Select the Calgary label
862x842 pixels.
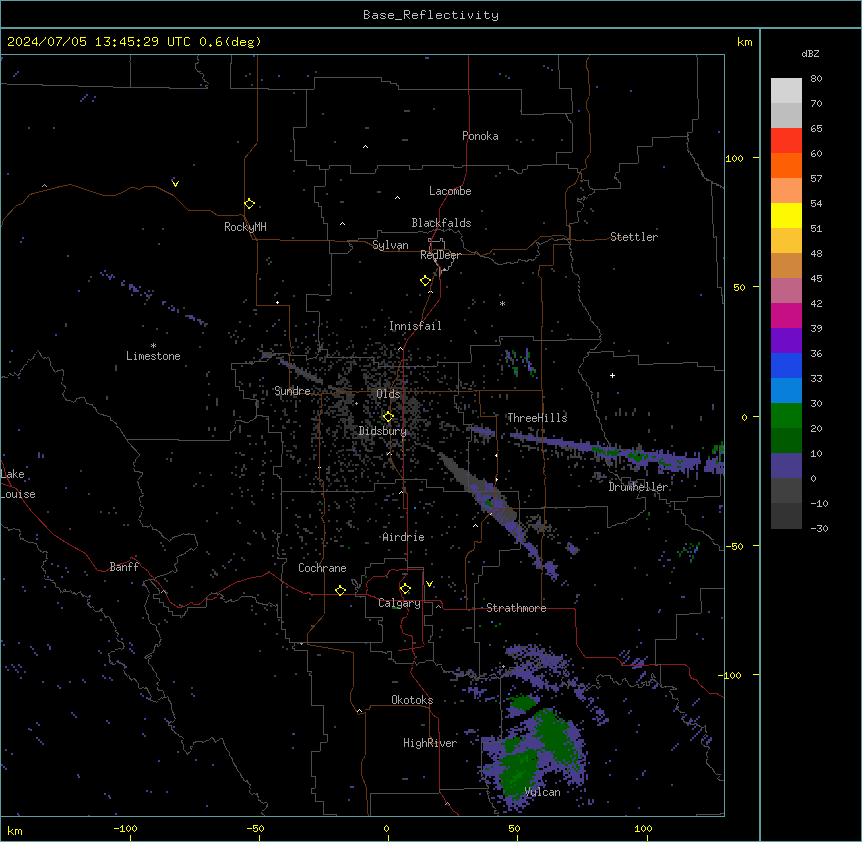pos(399,603)
